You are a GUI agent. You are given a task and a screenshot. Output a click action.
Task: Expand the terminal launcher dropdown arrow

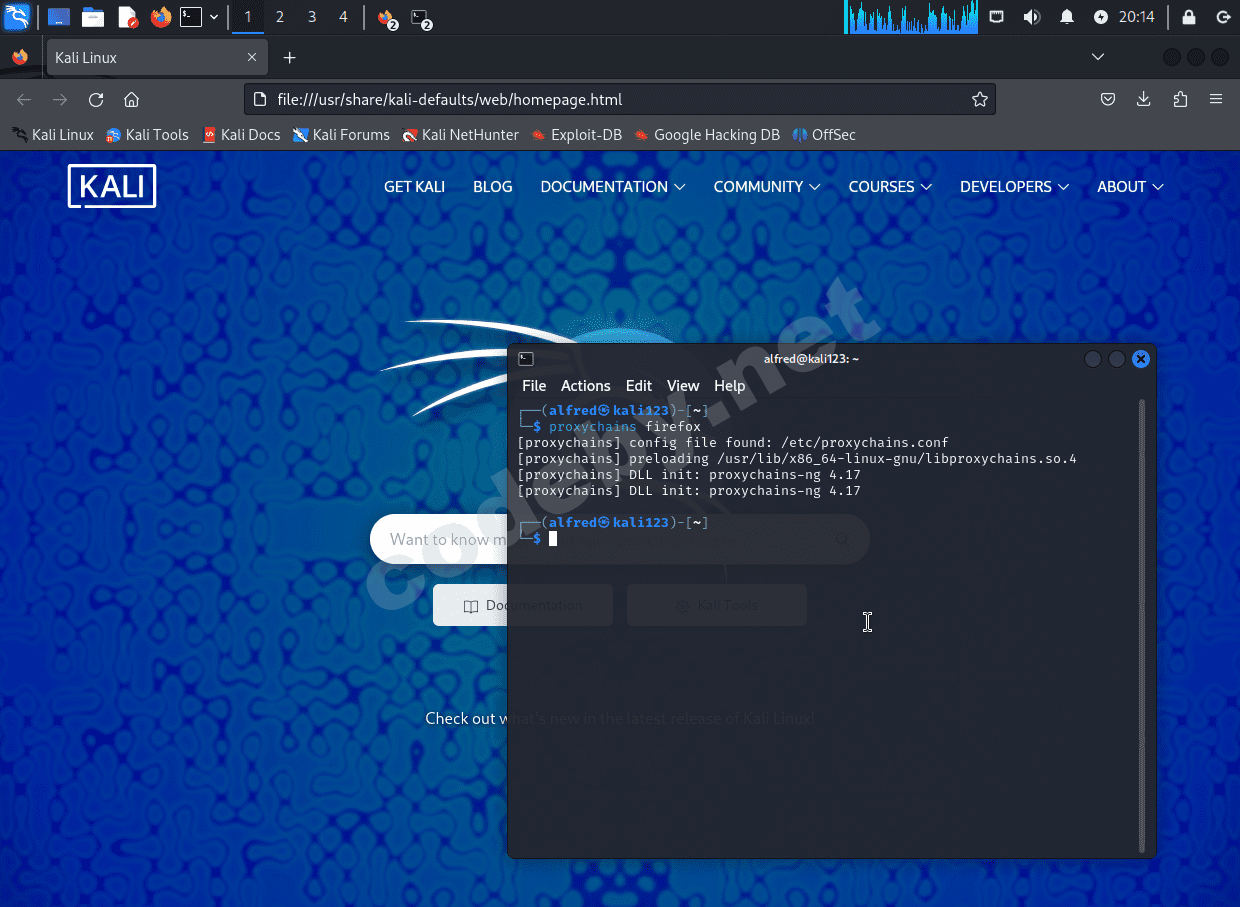click(x=214, y=17)
